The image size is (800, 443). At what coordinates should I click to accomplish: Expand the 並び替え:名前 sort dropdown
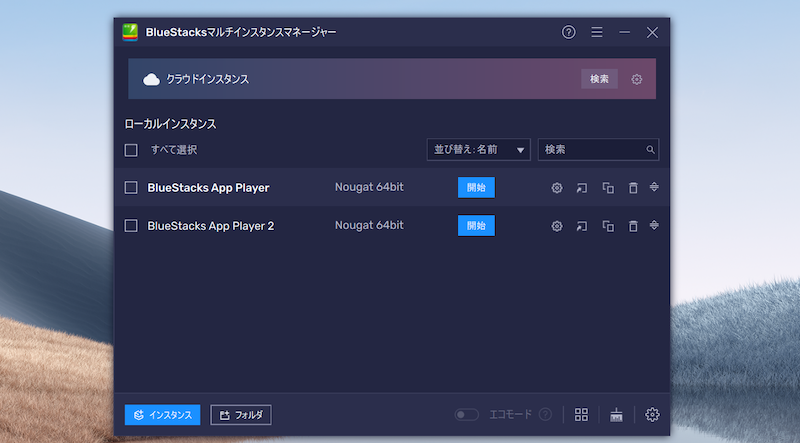(478, 150)
